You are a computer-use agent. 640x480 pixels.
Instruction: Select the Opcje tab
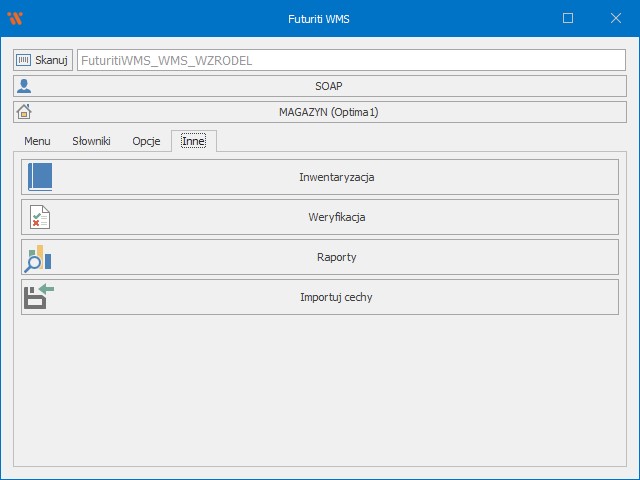(x=146, y=141)
